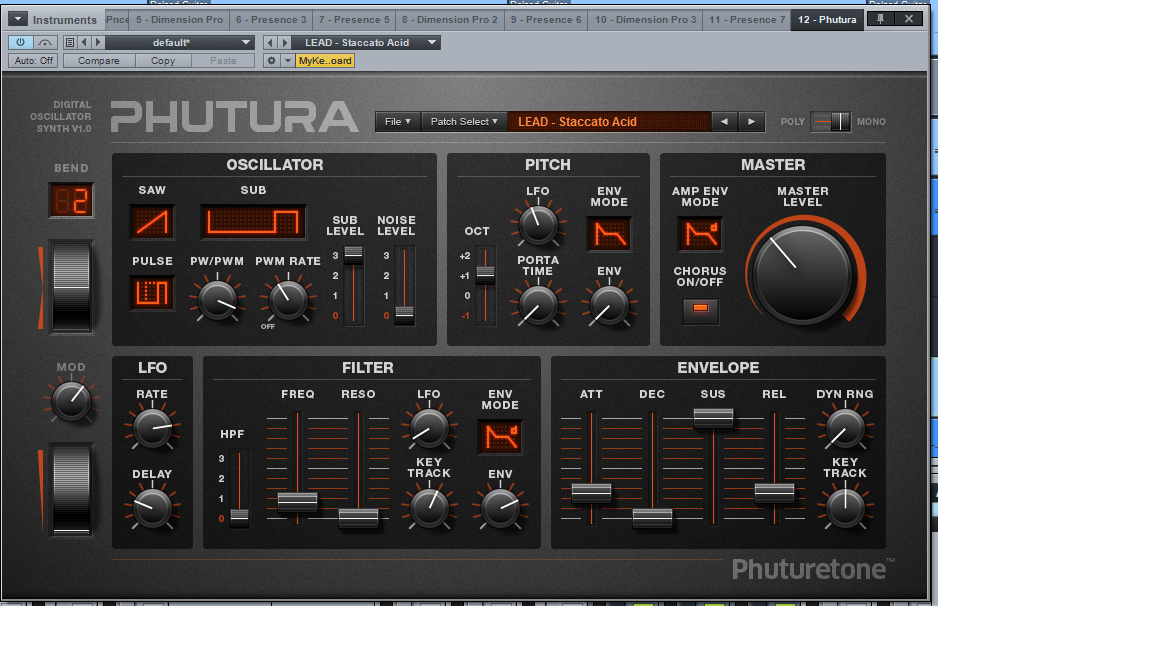The width and height of the screenshot is (1152, 648).
Task: Toggle the SAW waveform button
Action: point(152,222)
